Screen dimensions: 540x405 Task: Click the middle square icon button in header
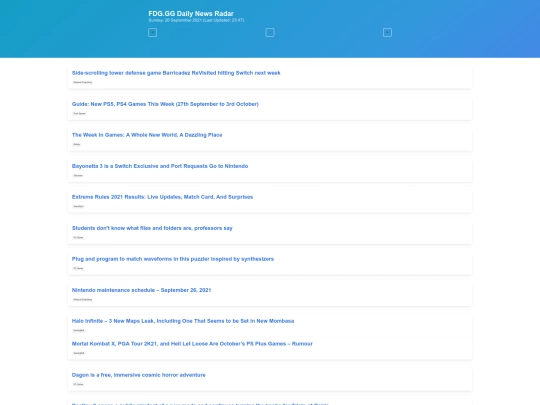(270, 33)
